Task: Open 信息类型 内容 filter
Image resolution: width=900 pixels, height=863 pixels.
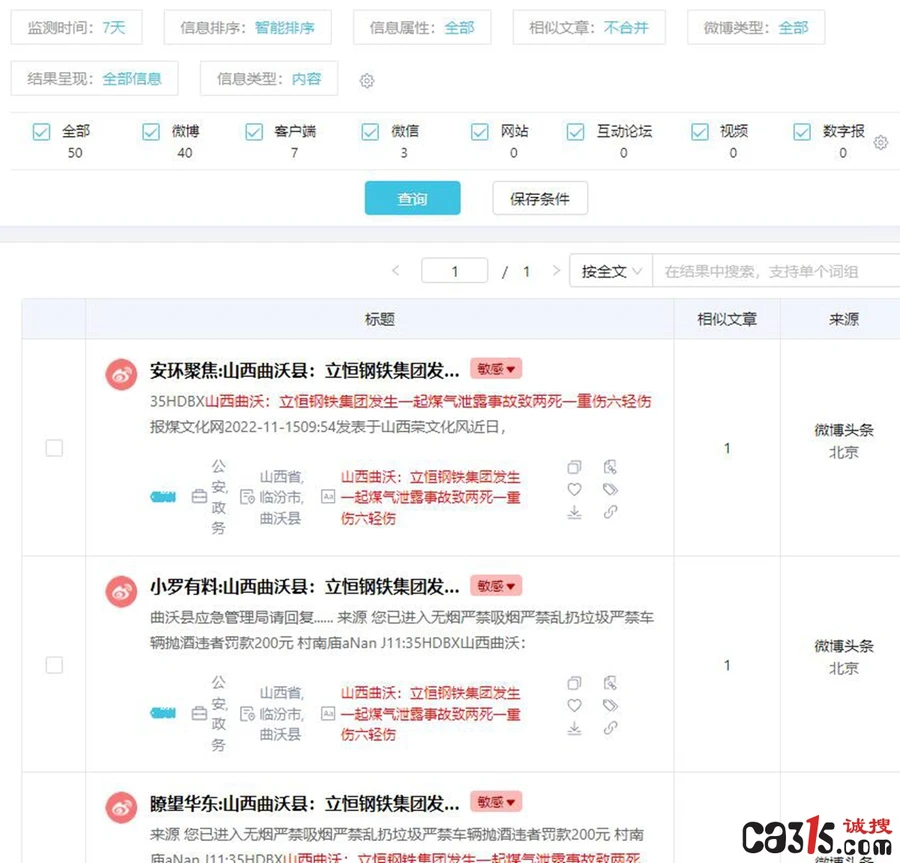Action: click(269, 78)
